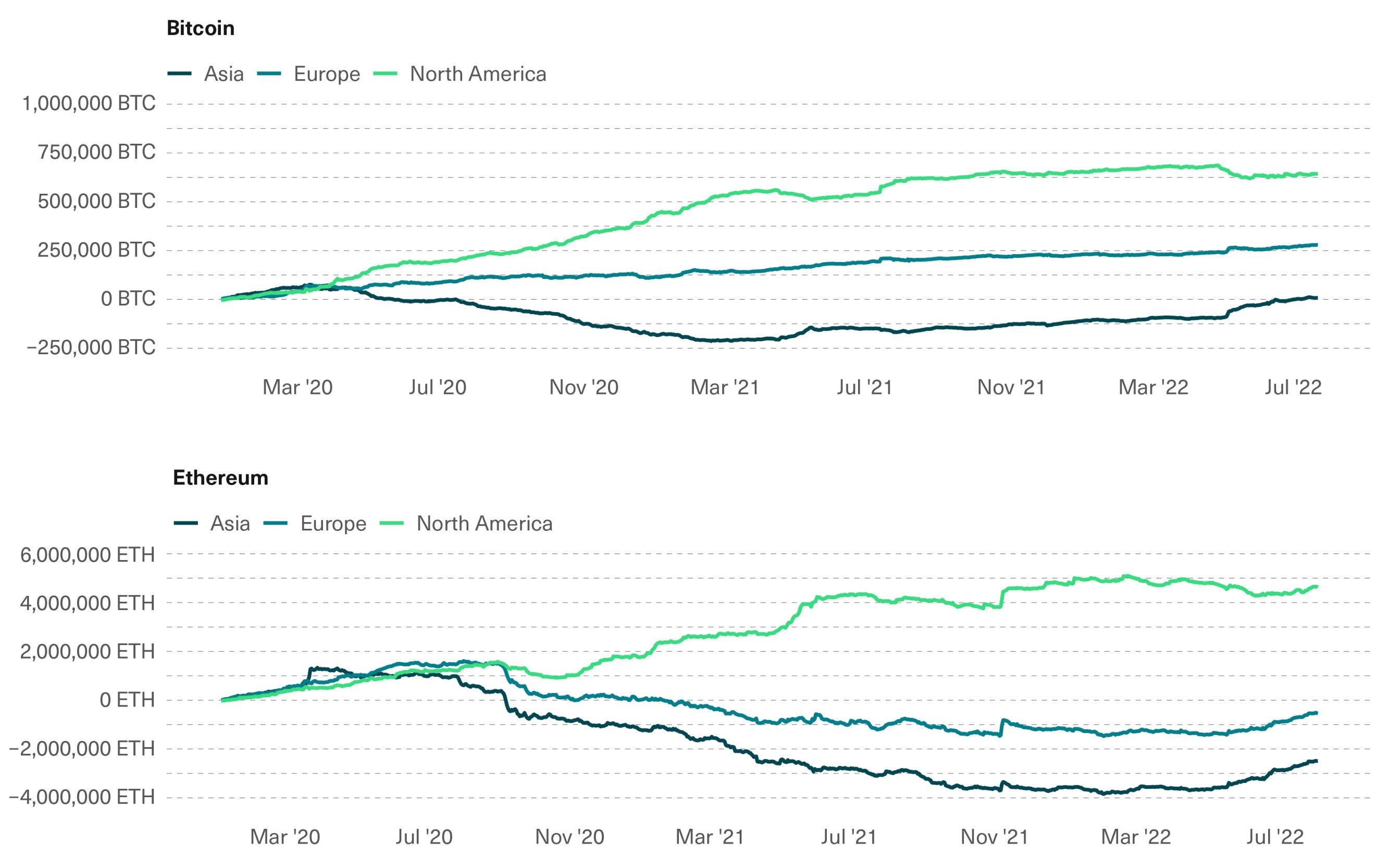Toggle Europe series label in Ethereum legend

[x=333, y=524]
